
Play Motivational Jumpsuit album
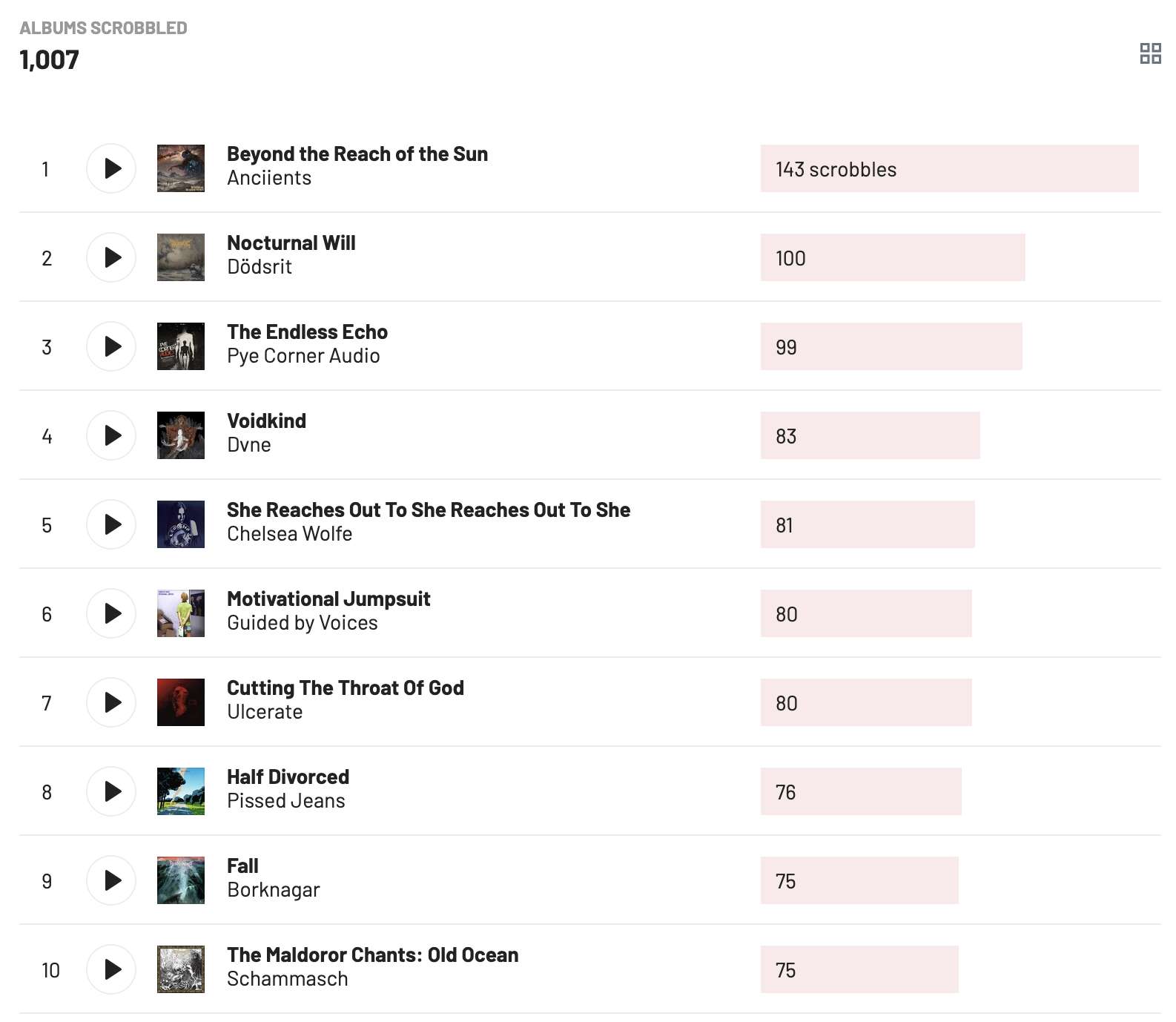coord(111,613)
